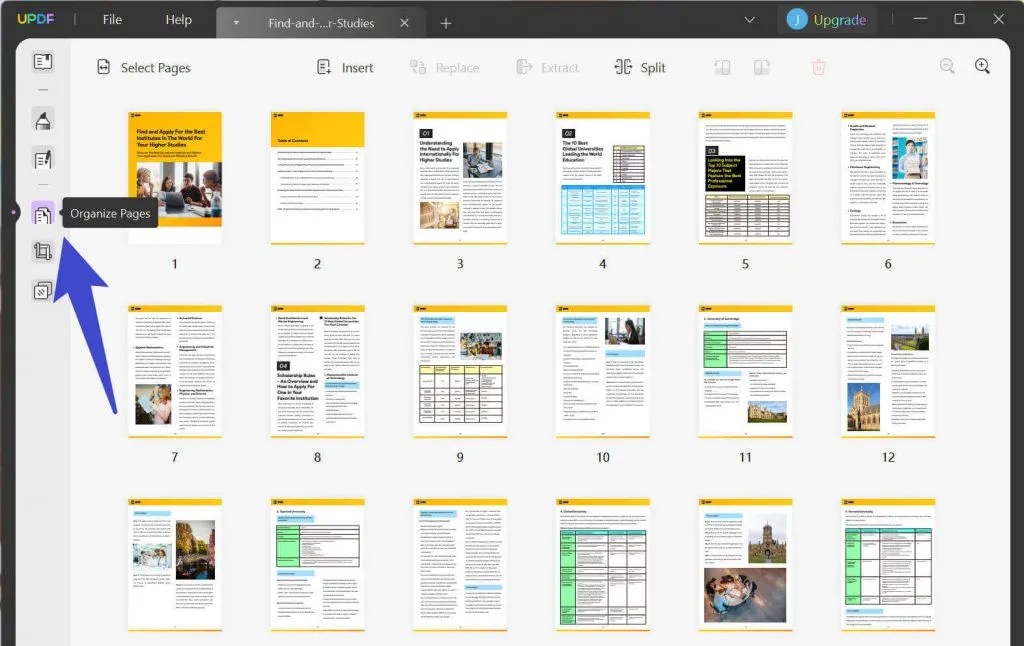The height and width of the screenshot is (646, 1024).
Task: Enable Select Pages mode
Action: point(143,67)
